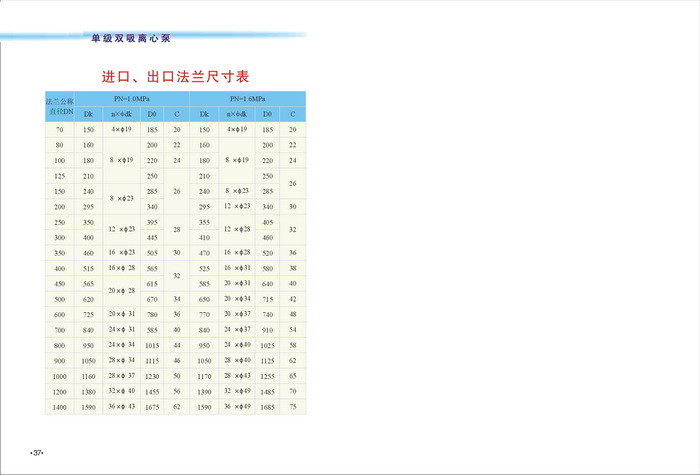This screenshot has height=475, width=700.
Task: Click the D0 header under PN=1.0MPa
Action: [152, 115]
